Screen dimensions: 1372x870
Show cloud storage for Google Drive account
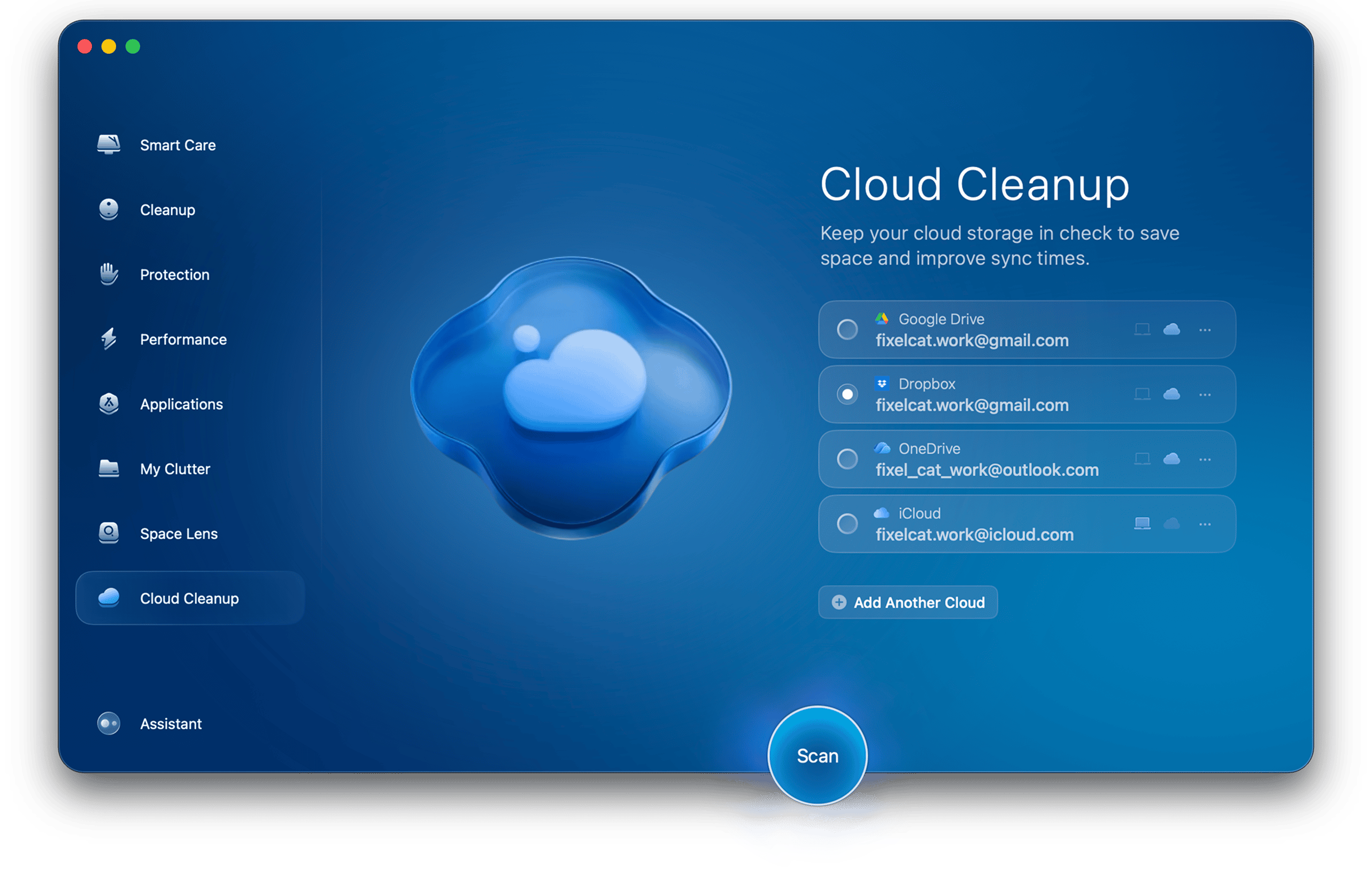point(1171,329)
